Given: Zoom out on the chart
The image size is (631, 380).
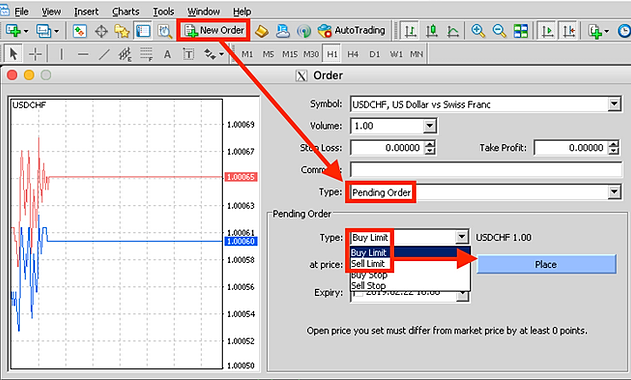Looking at the screenshot, I should 499,31.
